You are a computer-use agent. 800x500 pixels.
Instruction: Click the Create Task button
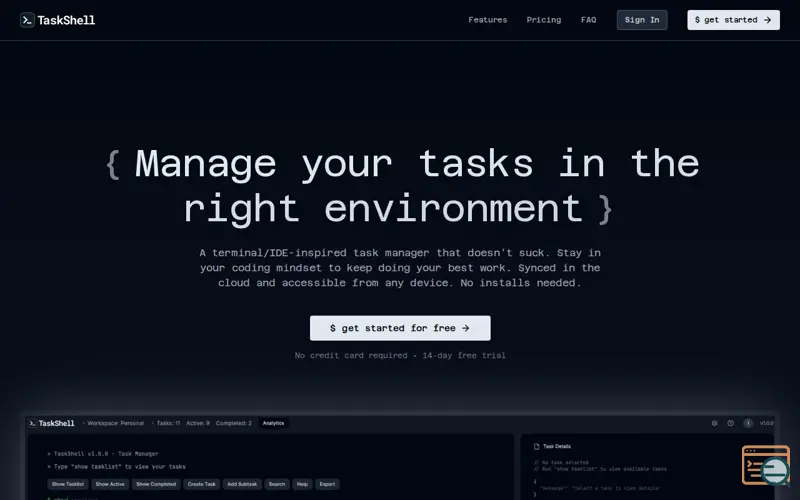click(x=202, y=484)
